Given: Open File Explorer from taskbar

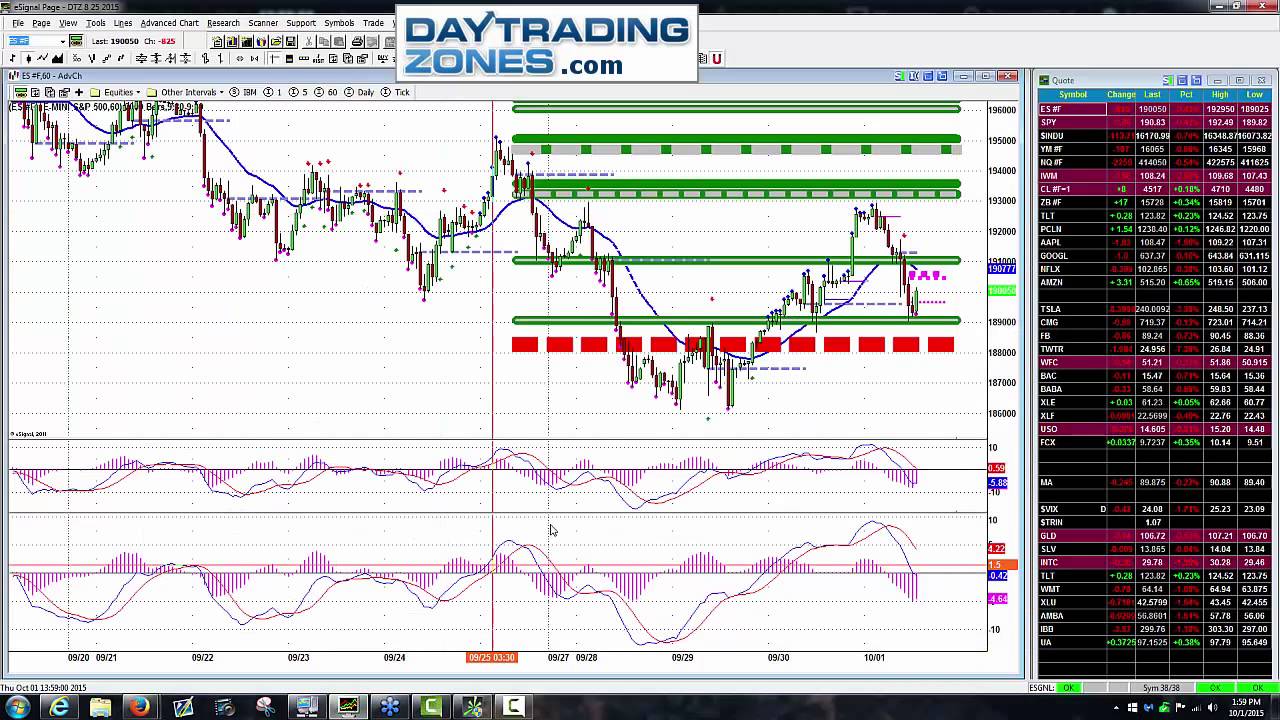Looking at the screenshot, I should coord(100,707).
